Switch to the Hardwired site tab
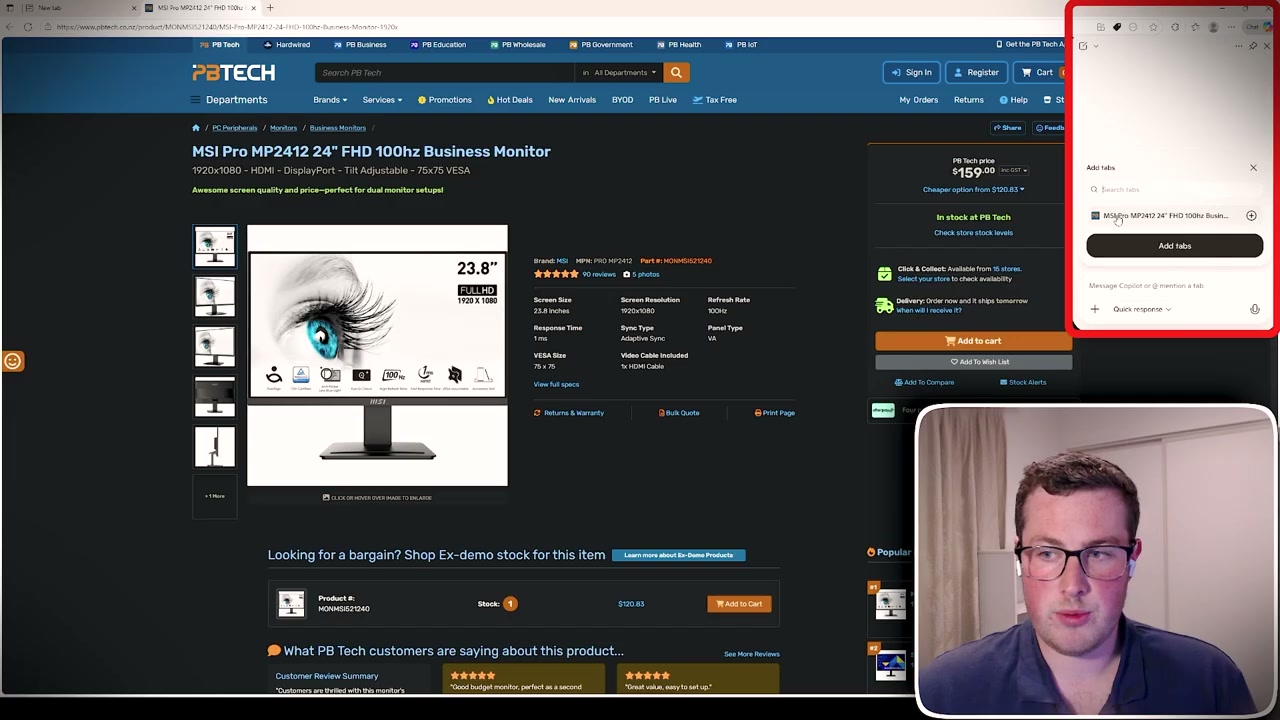The image size is (1280, 720). 287,45
